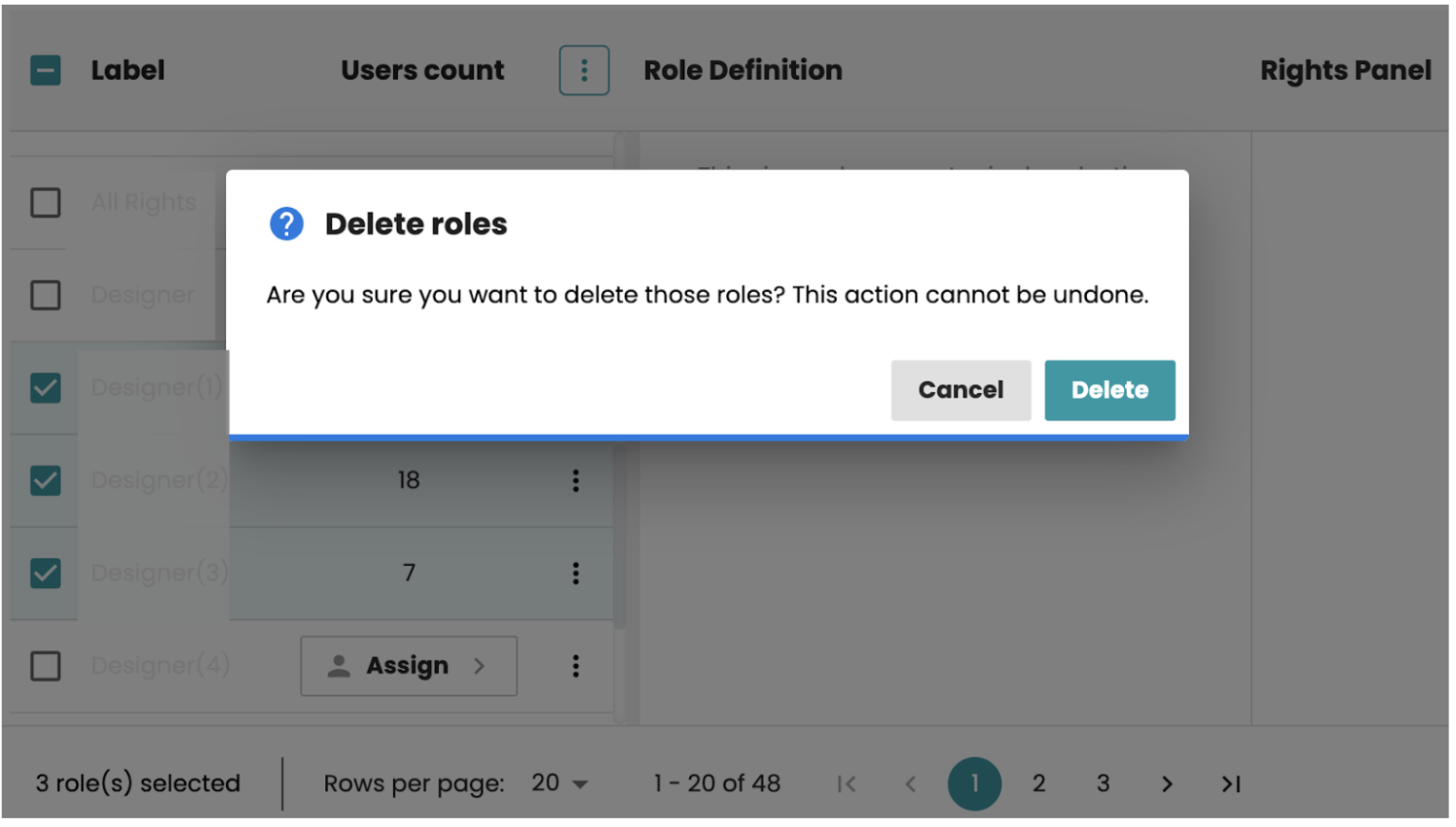Go to the first page icon
The height and width of the screenshot is (827, 1456).
pyautogui.click(x=846, y=784)
